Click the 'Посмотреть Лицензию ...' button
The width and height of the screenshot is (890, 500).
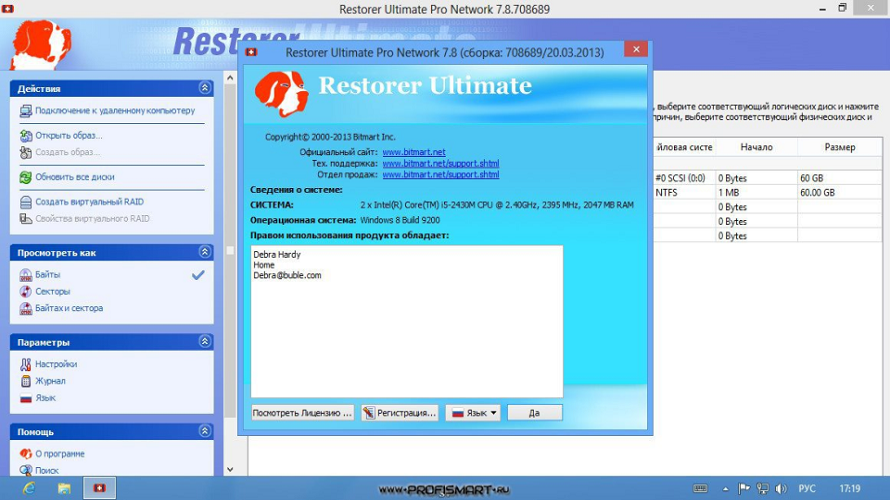click(302, 413)
